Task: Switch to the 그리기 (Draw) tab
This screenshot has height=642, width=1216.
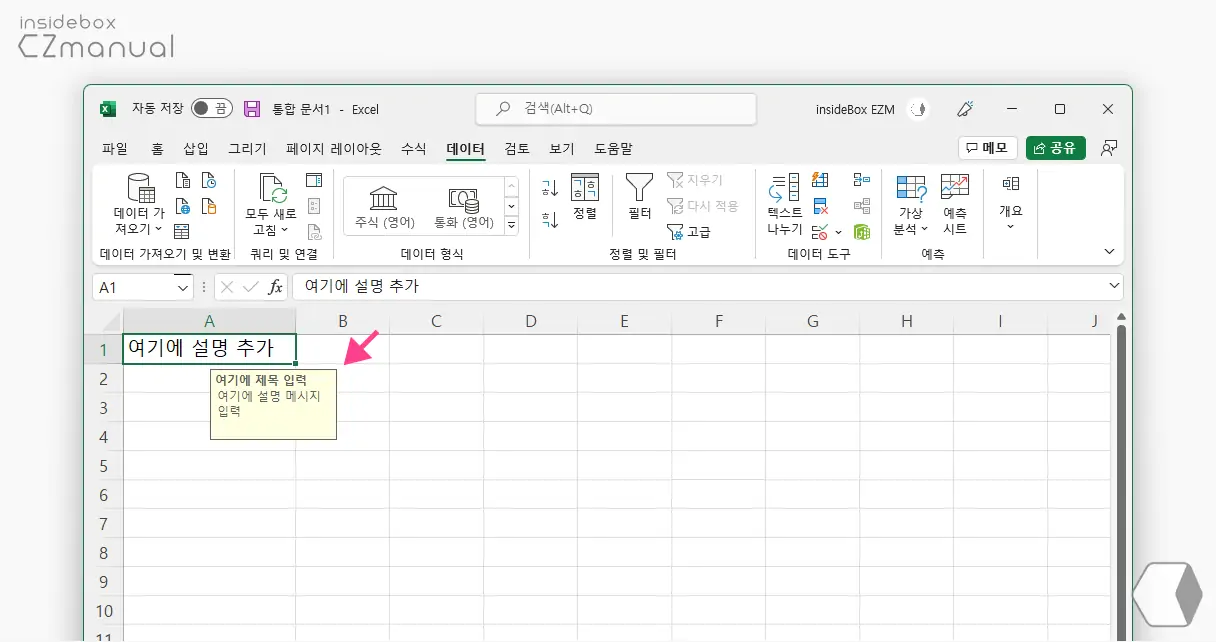Action: [247, 148]
